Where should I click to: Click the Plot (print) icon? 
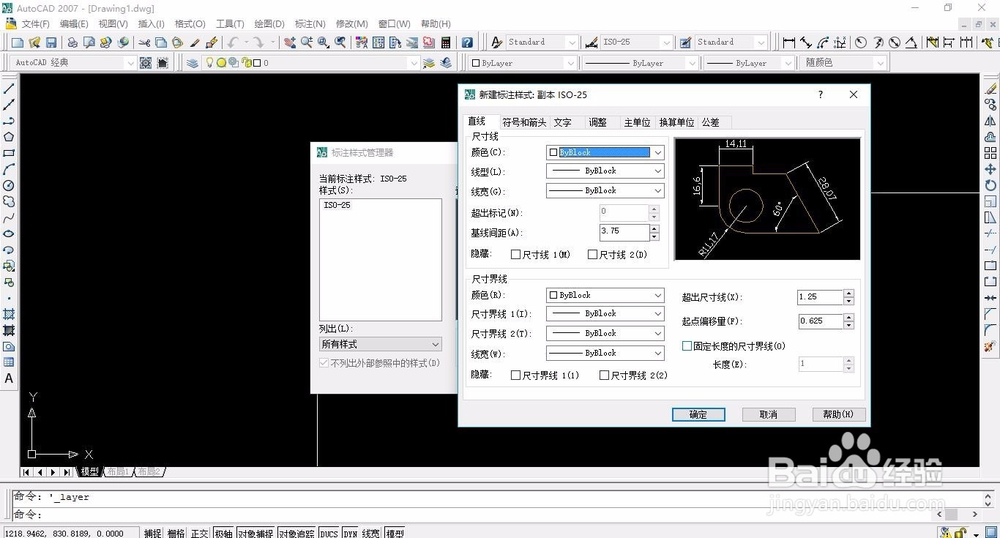point(72,42)
